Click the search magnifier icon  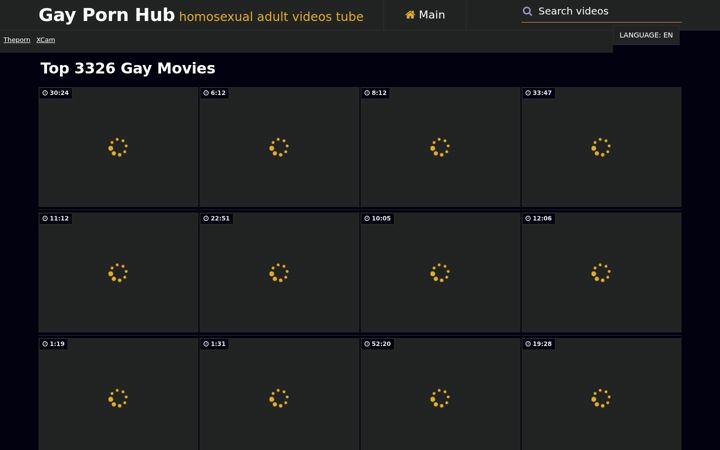click(x=528, y=11)
